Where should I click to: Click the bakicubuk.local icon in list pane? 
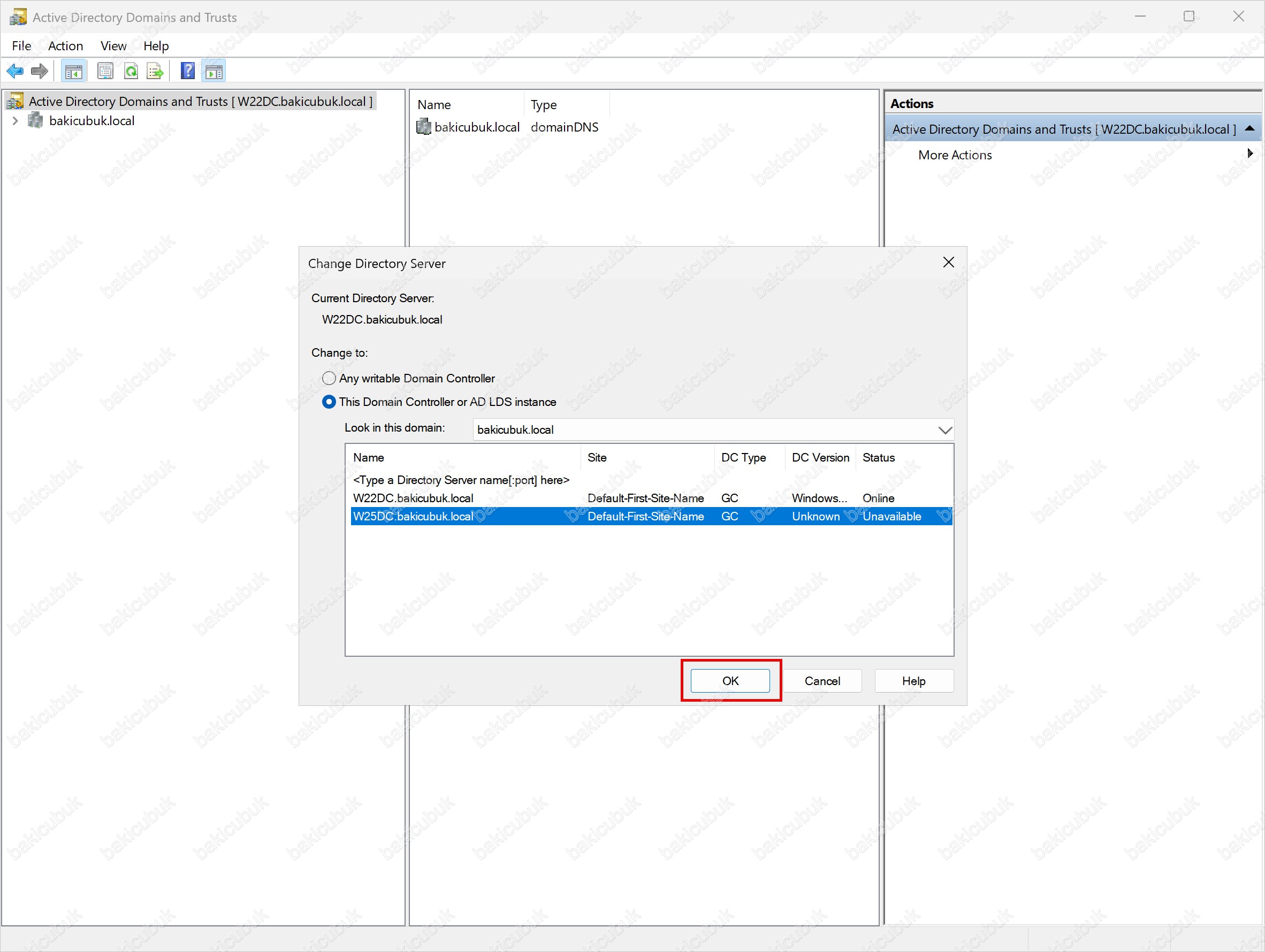[424, 127]
